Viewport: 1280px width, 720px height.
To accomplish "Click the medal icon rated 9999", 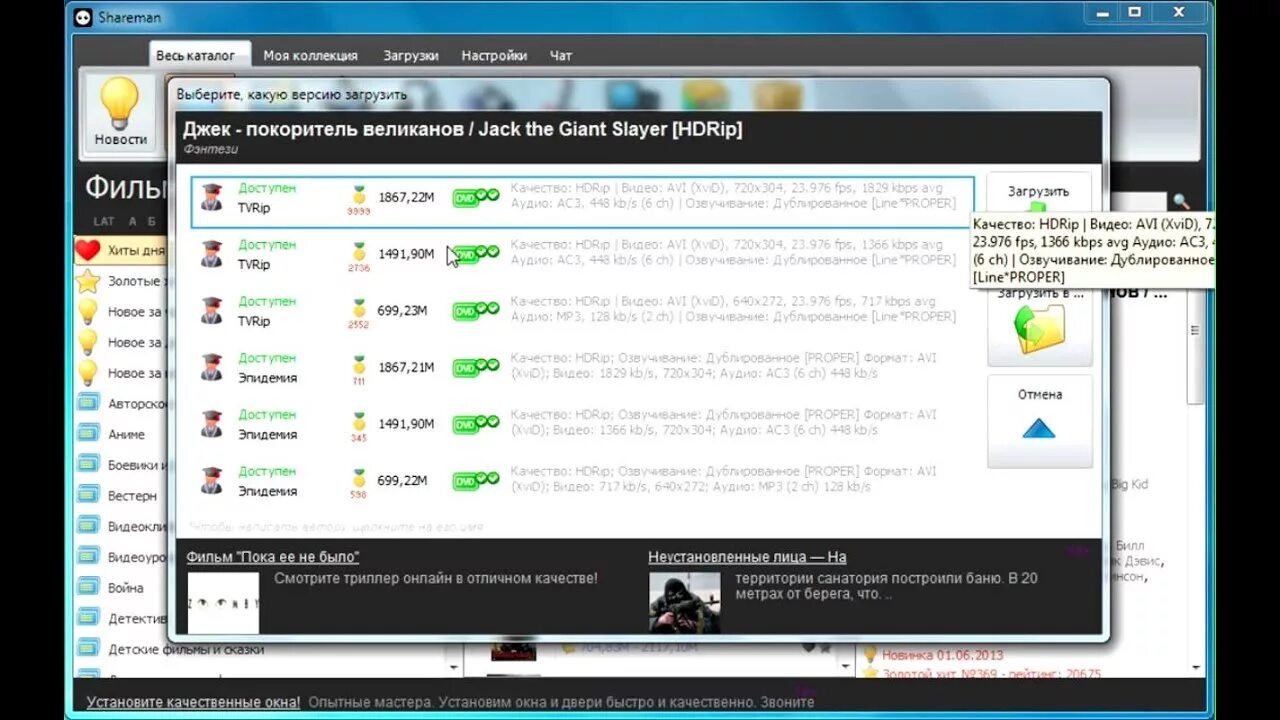I will coord(359,195).
